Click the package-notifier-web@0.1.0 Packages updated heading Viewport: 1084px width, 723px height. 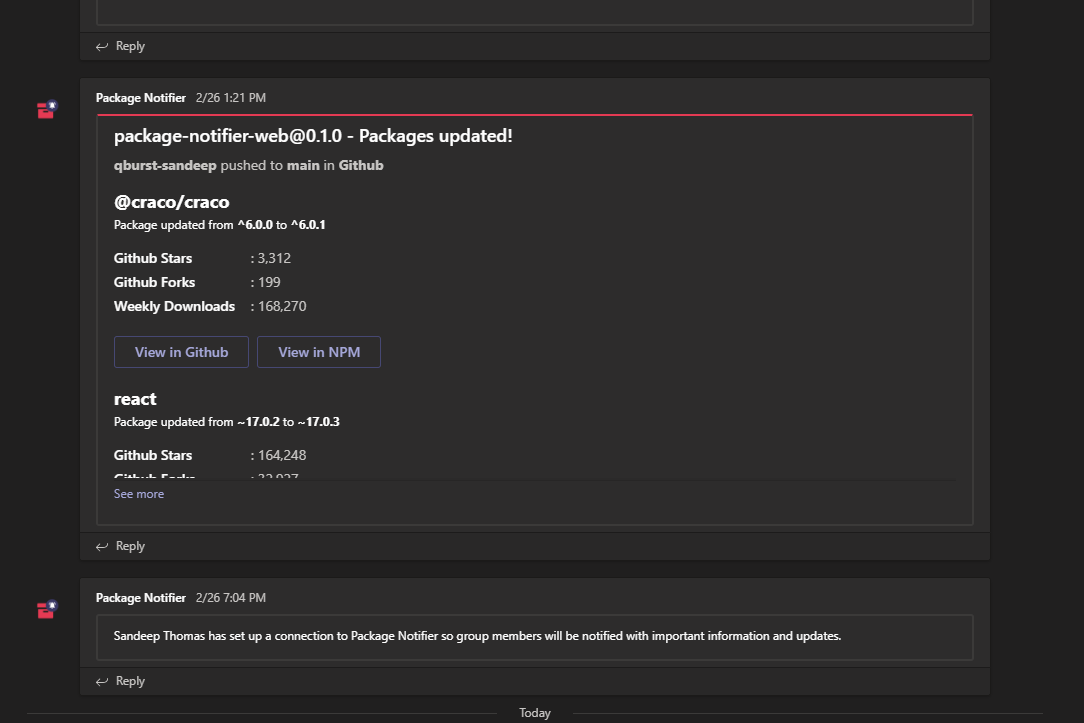point(313,135)
